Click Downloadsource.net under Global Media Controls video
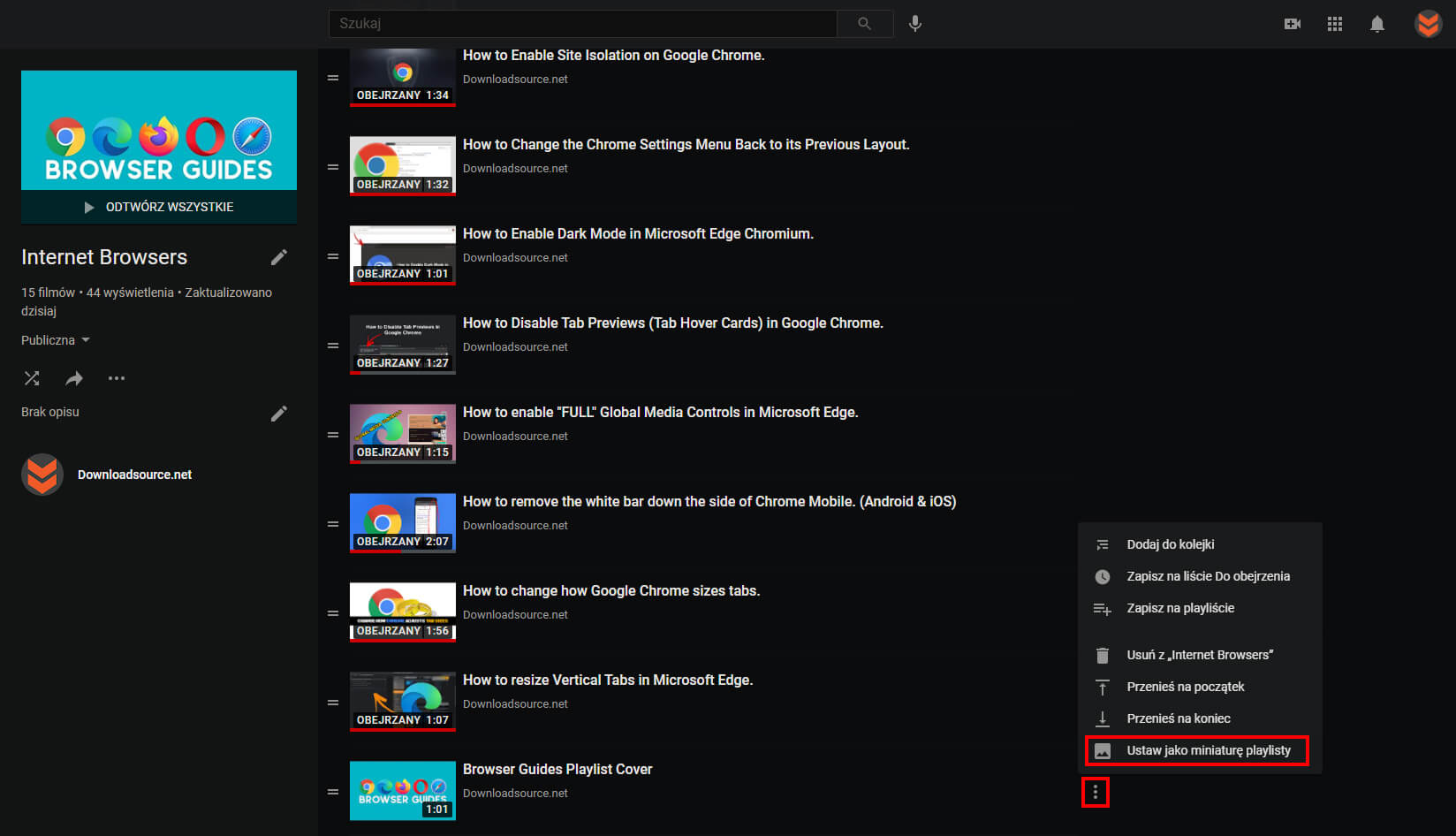The image size is (1456, 836). [515, 436]
